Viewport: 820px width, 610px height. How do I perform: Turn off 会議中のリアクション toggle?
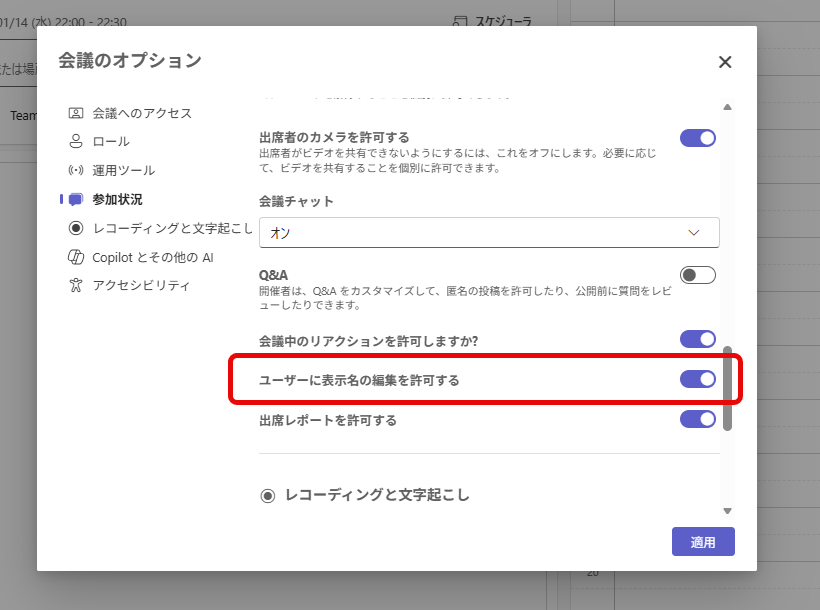coord(698,339)
